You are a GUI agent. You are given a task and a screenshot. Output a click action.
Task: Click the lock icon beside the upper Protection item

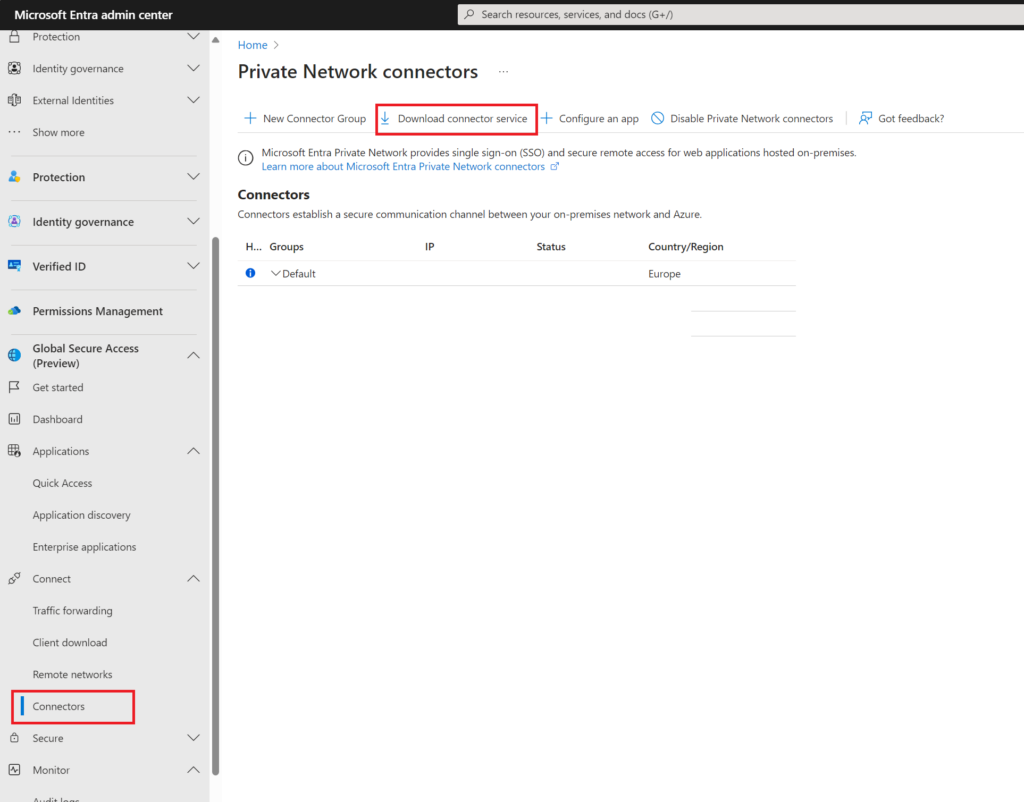pyautogui.click(x=14, y=37)
